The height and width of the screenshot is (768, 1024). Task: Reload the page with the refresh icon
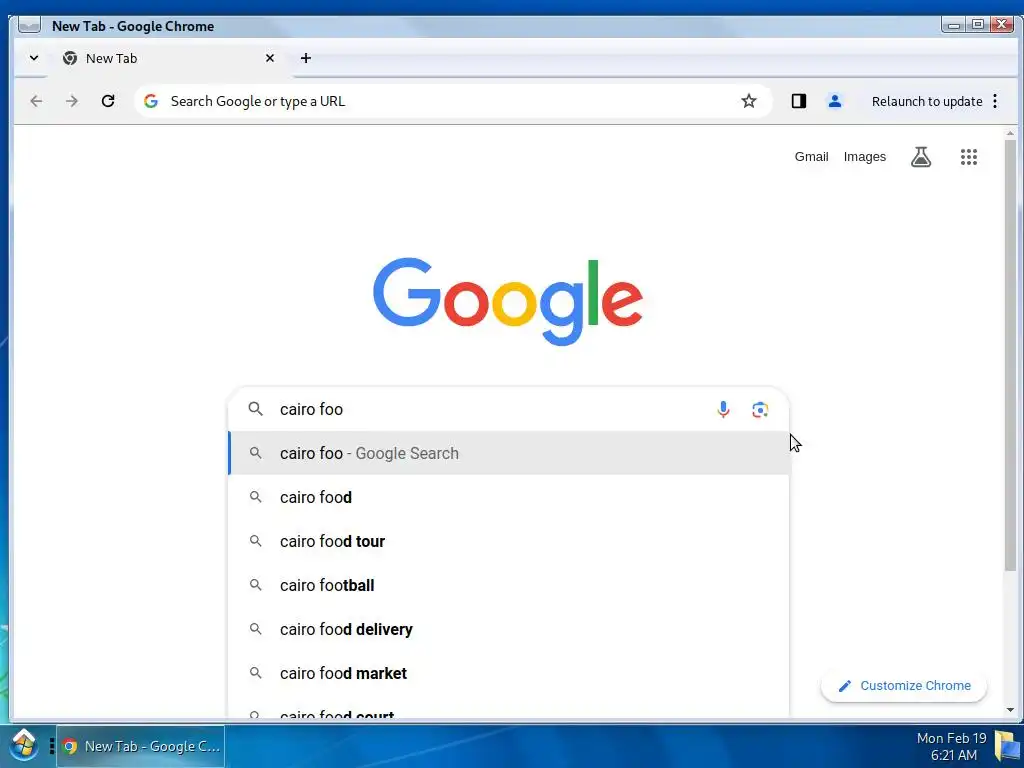tap(108, 101)
